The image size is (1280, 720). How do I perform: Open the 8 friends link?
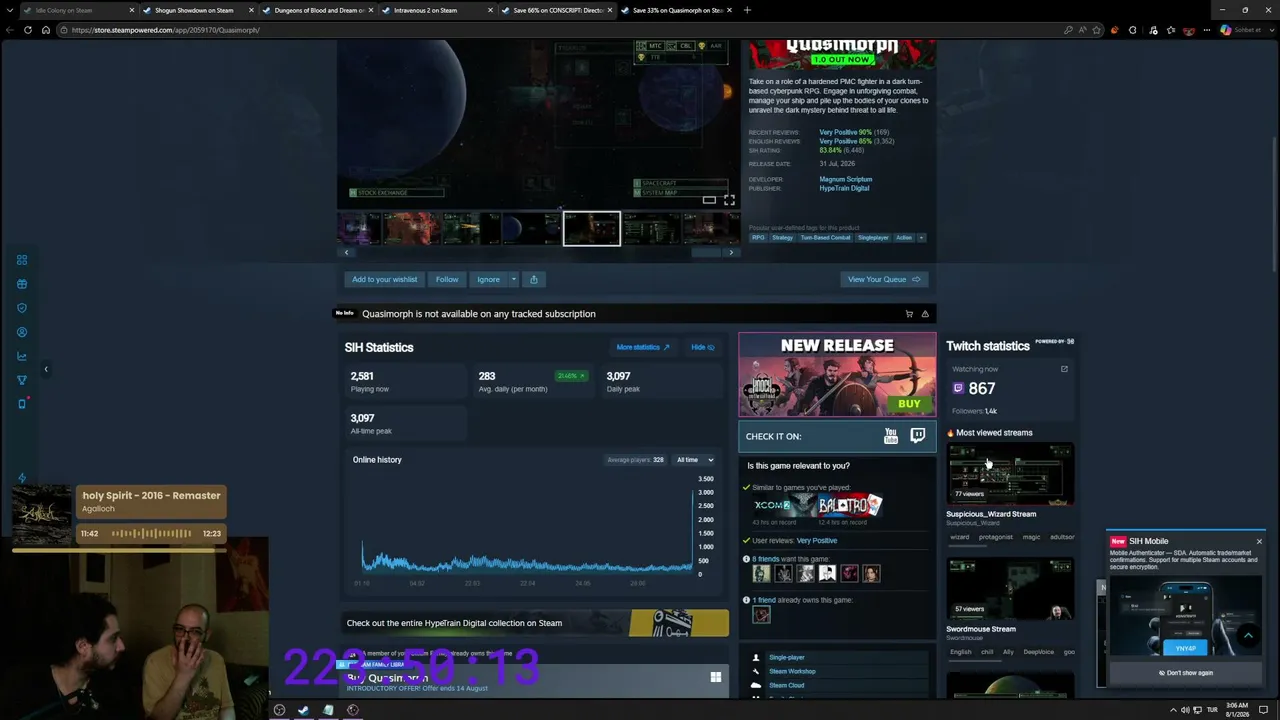coord(767,559)
